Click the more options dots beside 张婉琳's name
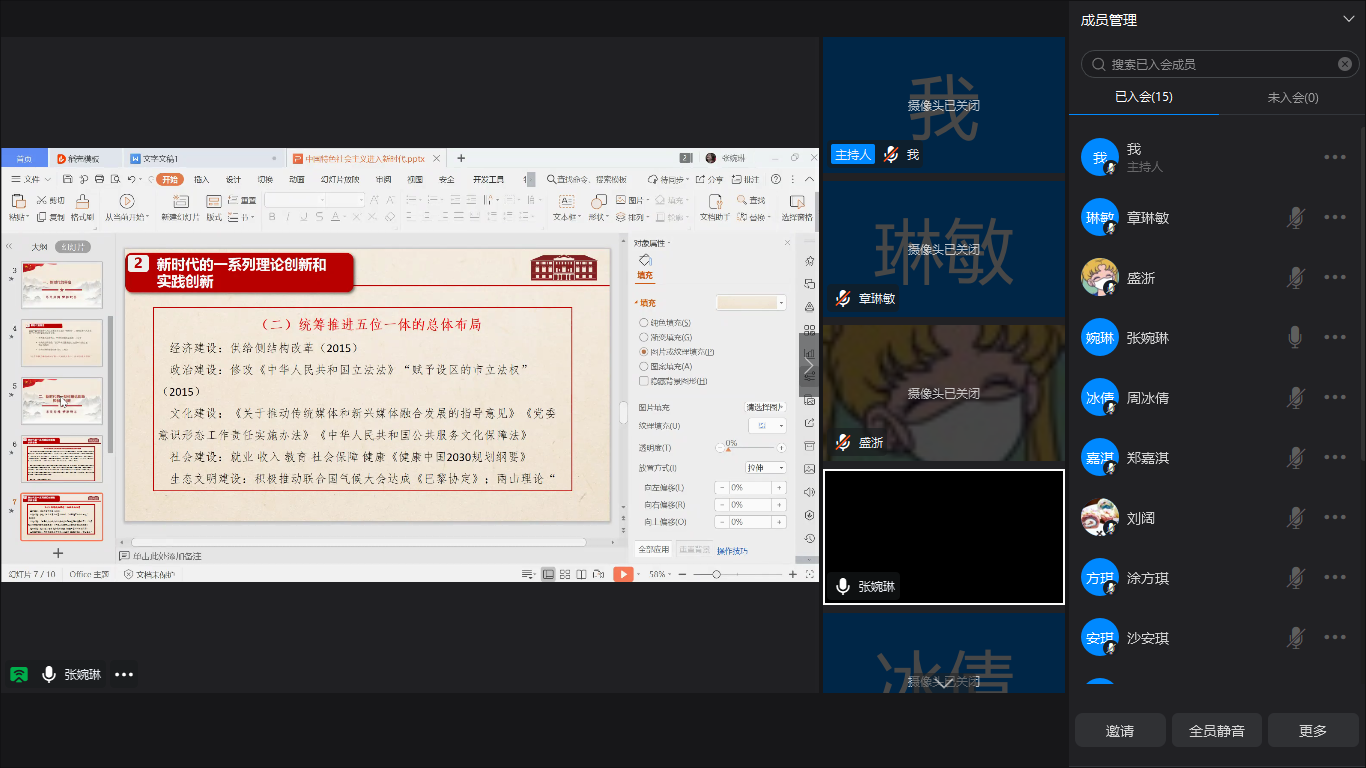 [x=124, y=675]
